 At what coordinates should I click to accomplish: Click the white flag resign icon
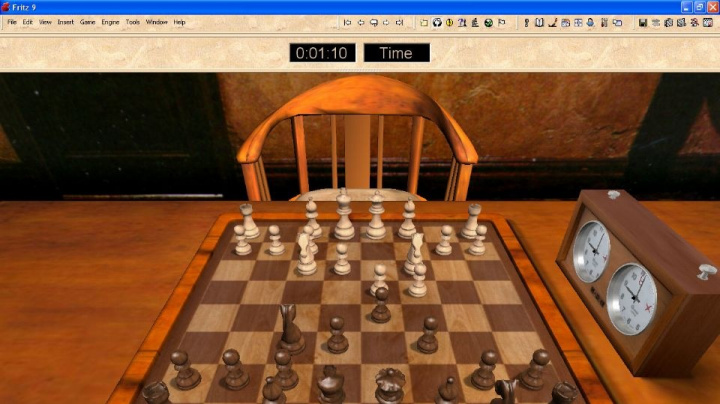tap(501, 22)
